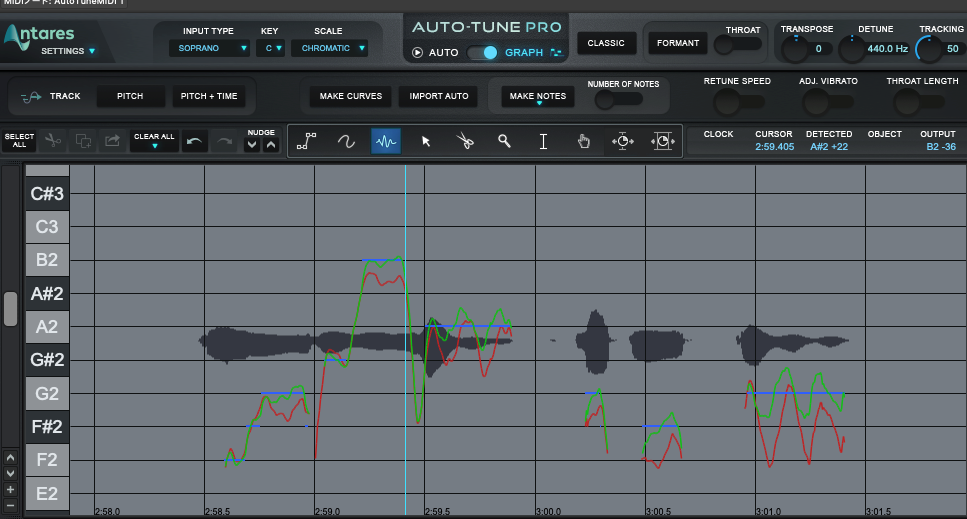Select the Hand scroll tool
The height and width of the screenshot is (519, 967).
pyautogui.click(x=583, y=141)
